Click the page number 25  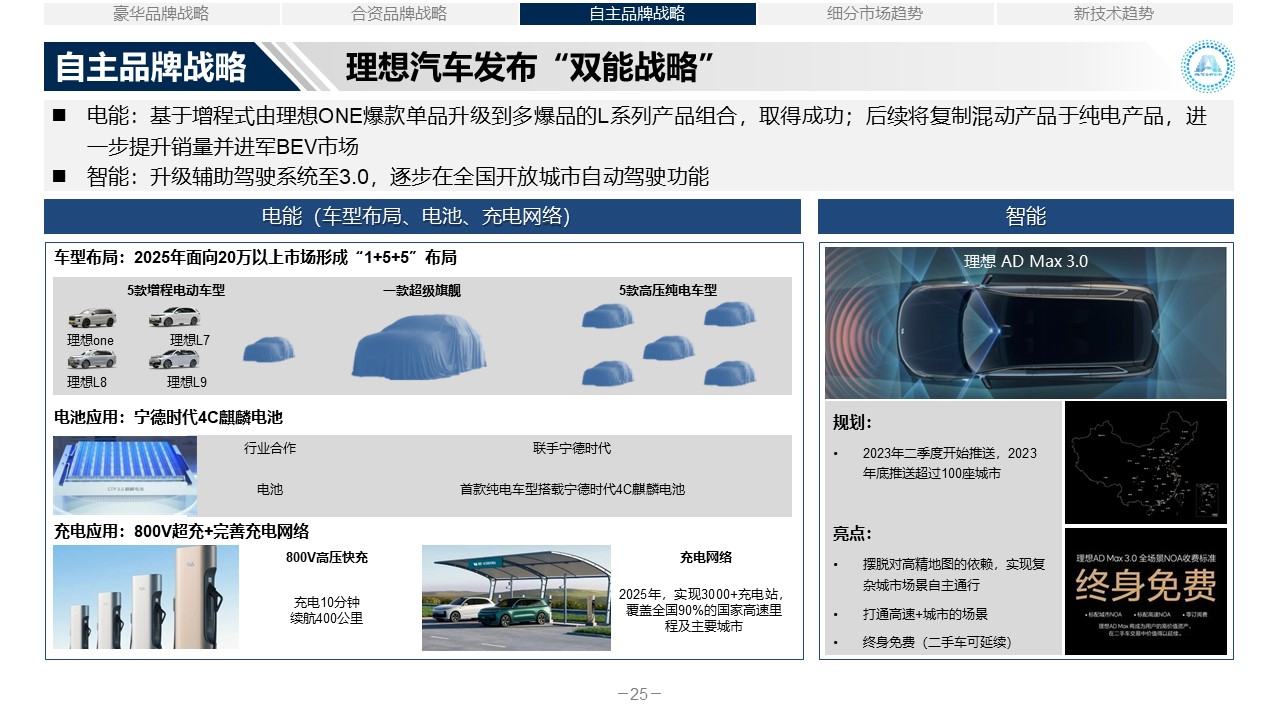pos(639,694)
